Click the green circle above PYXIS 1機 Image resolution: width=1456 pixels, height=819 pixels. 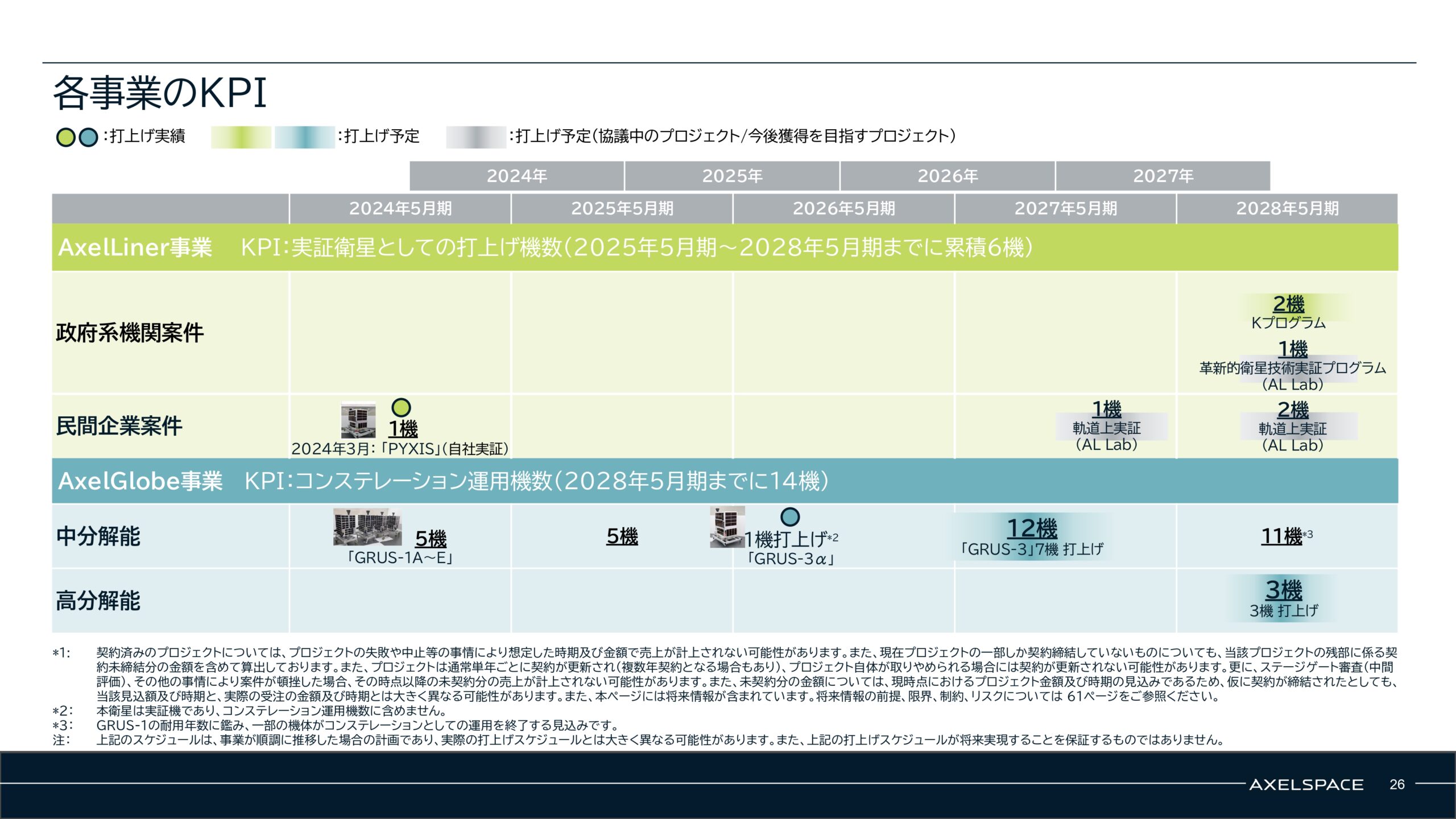click(x=401, y=407)
